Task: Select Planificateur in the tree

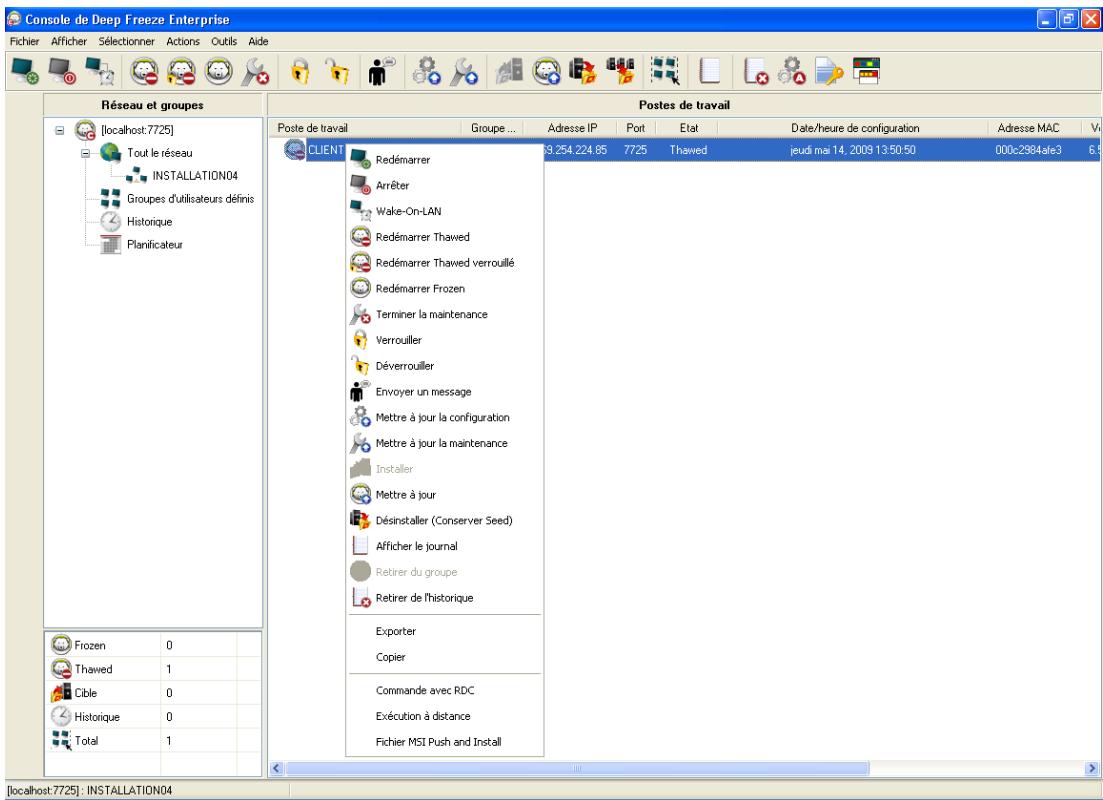Action: point(155,245)
